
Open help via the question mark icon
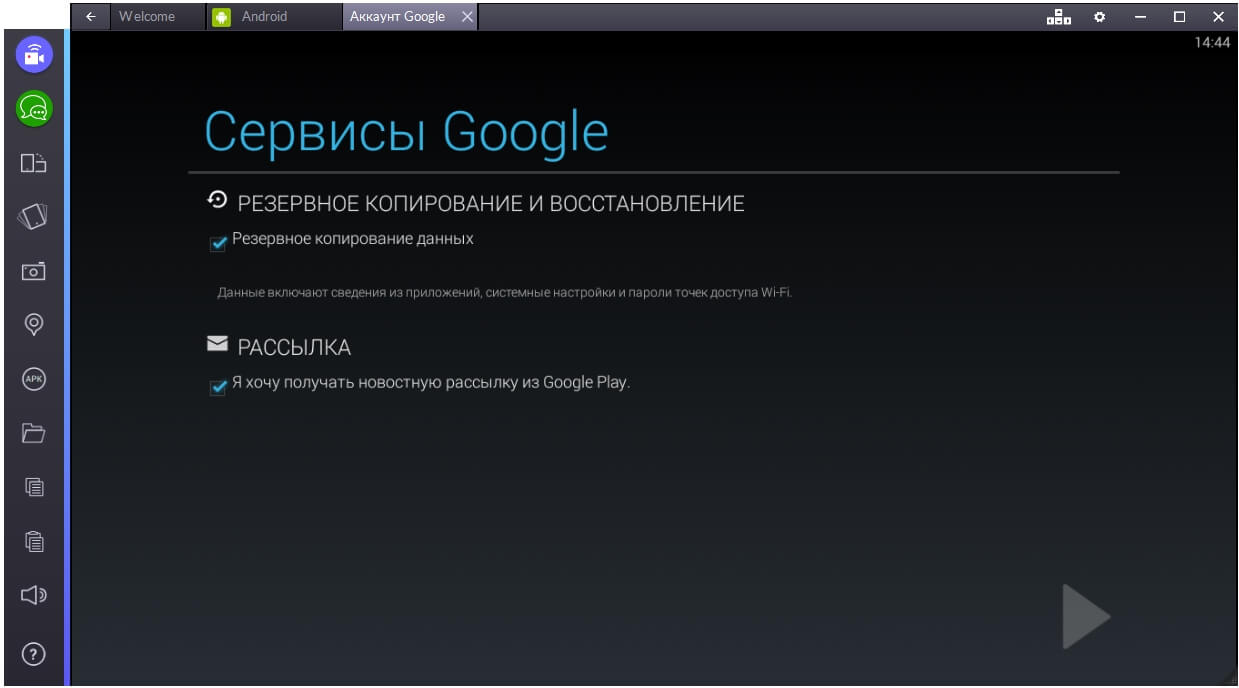[x=34, y=654]
